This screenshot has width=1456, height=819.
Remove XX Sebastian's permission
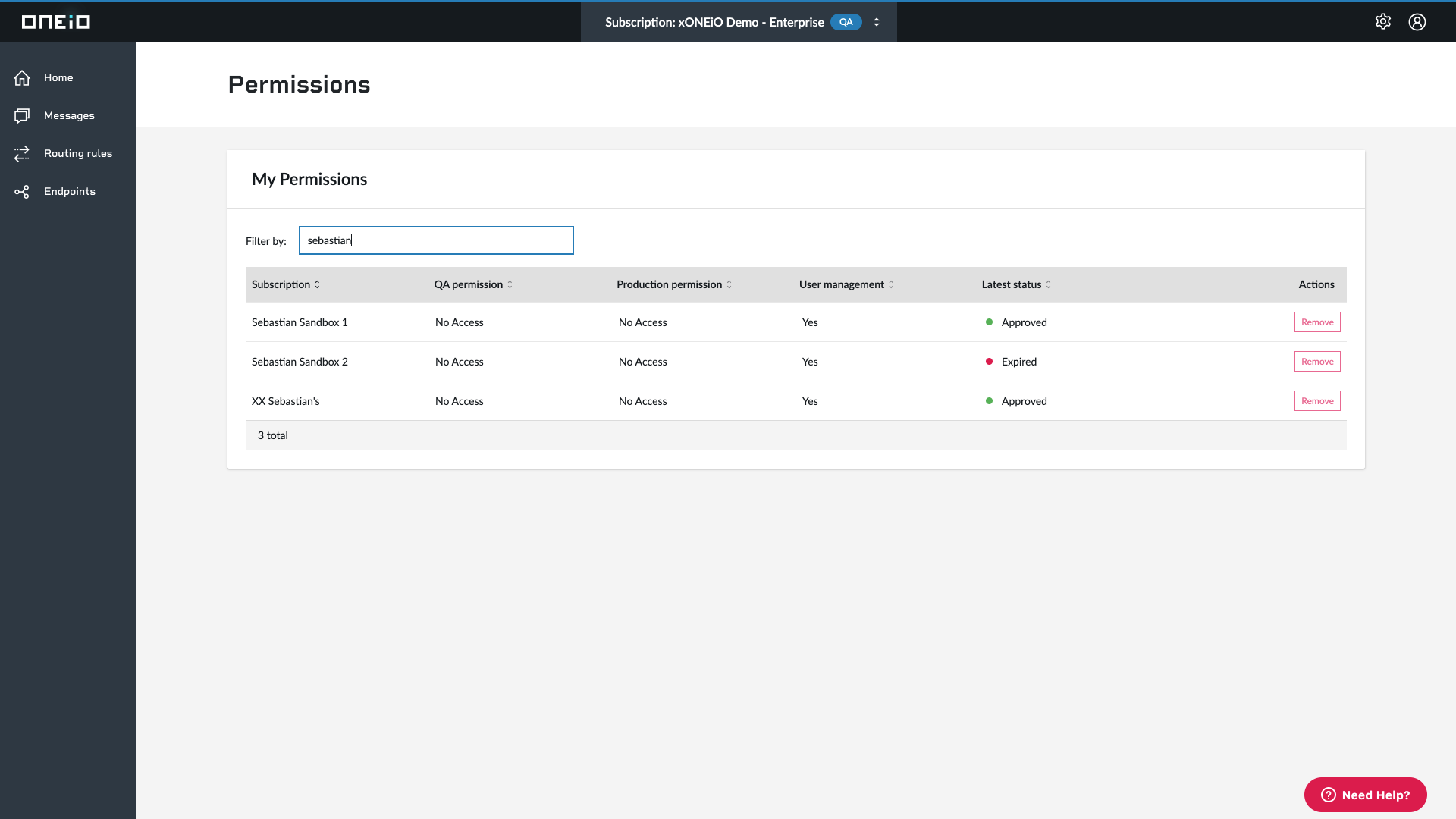(1317, 401)
